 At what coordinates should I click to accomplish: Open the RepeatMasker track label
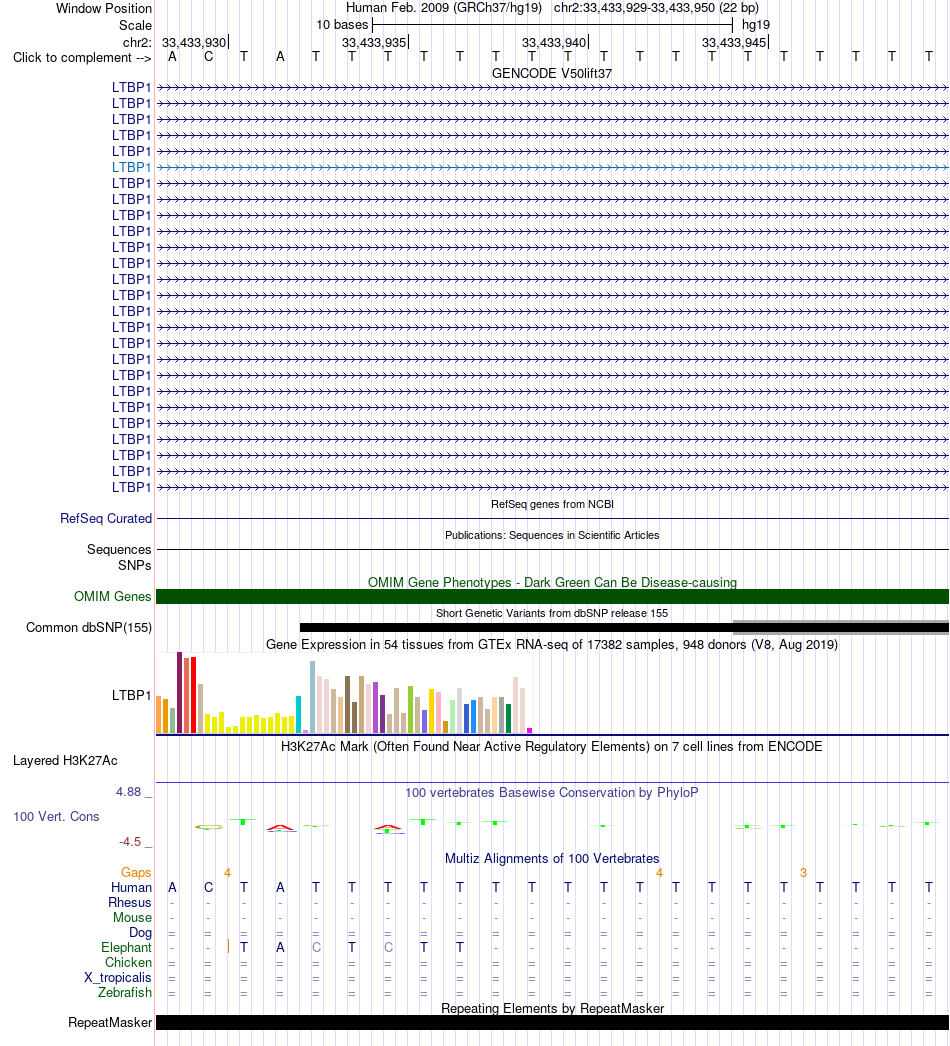click(x=110, y=1023)
